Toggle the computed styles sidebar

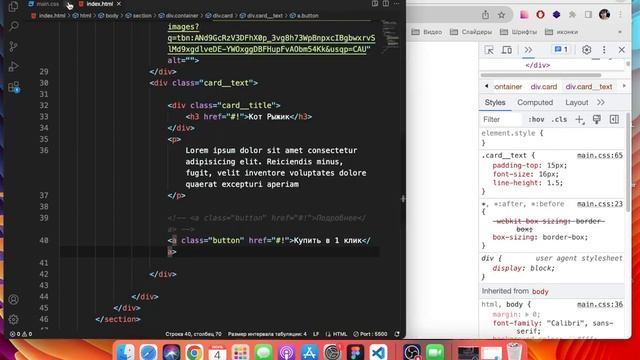[x=614, y=120]
